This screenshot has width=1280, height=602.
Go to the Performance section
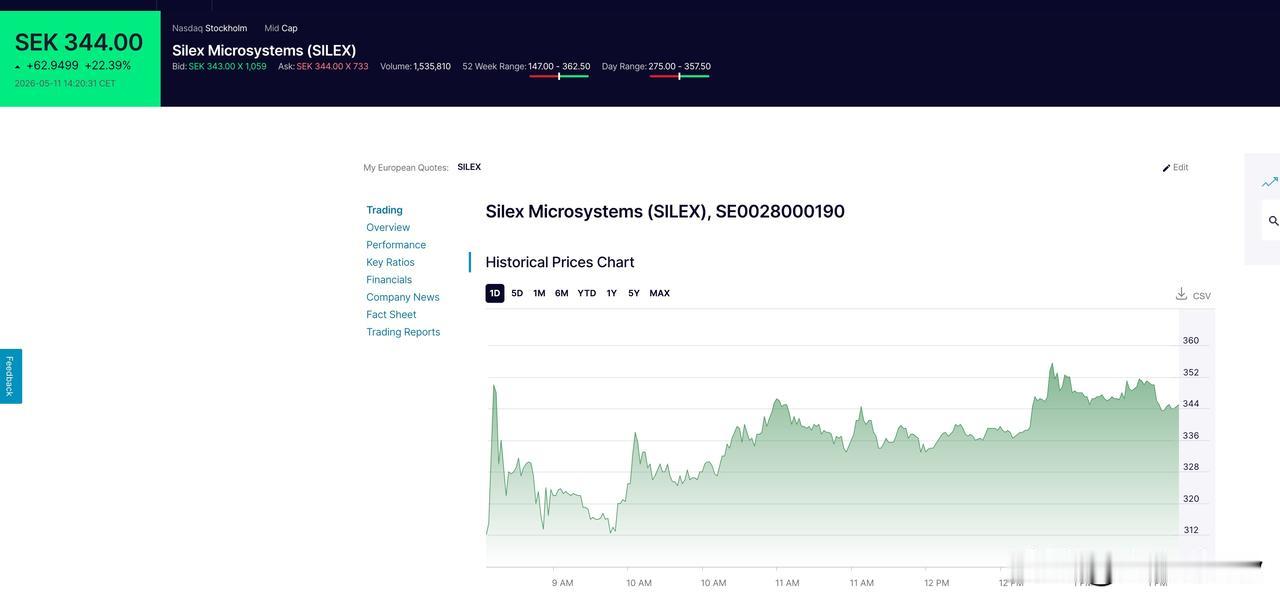click(396, 245)
